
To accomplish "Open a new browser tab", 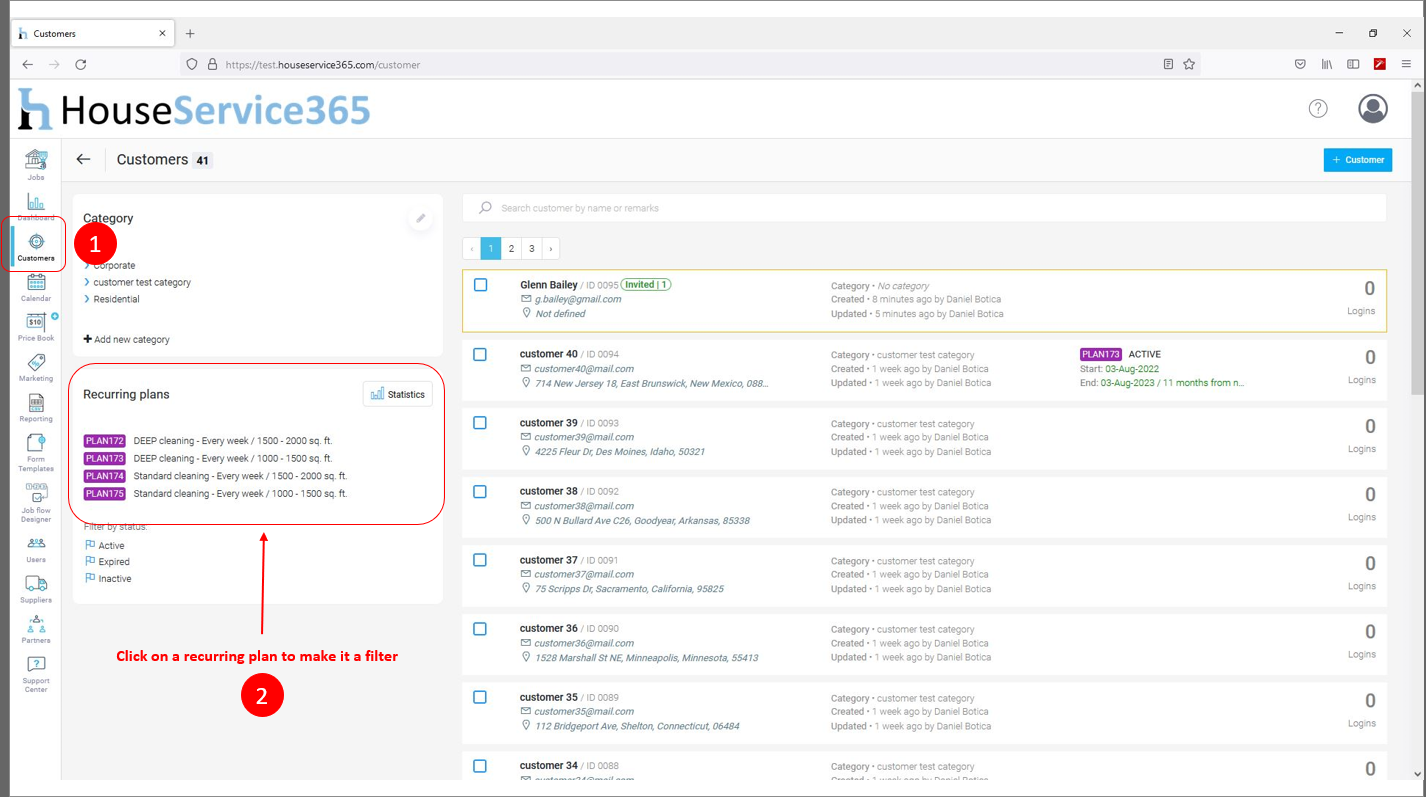I will pos(190,33).
